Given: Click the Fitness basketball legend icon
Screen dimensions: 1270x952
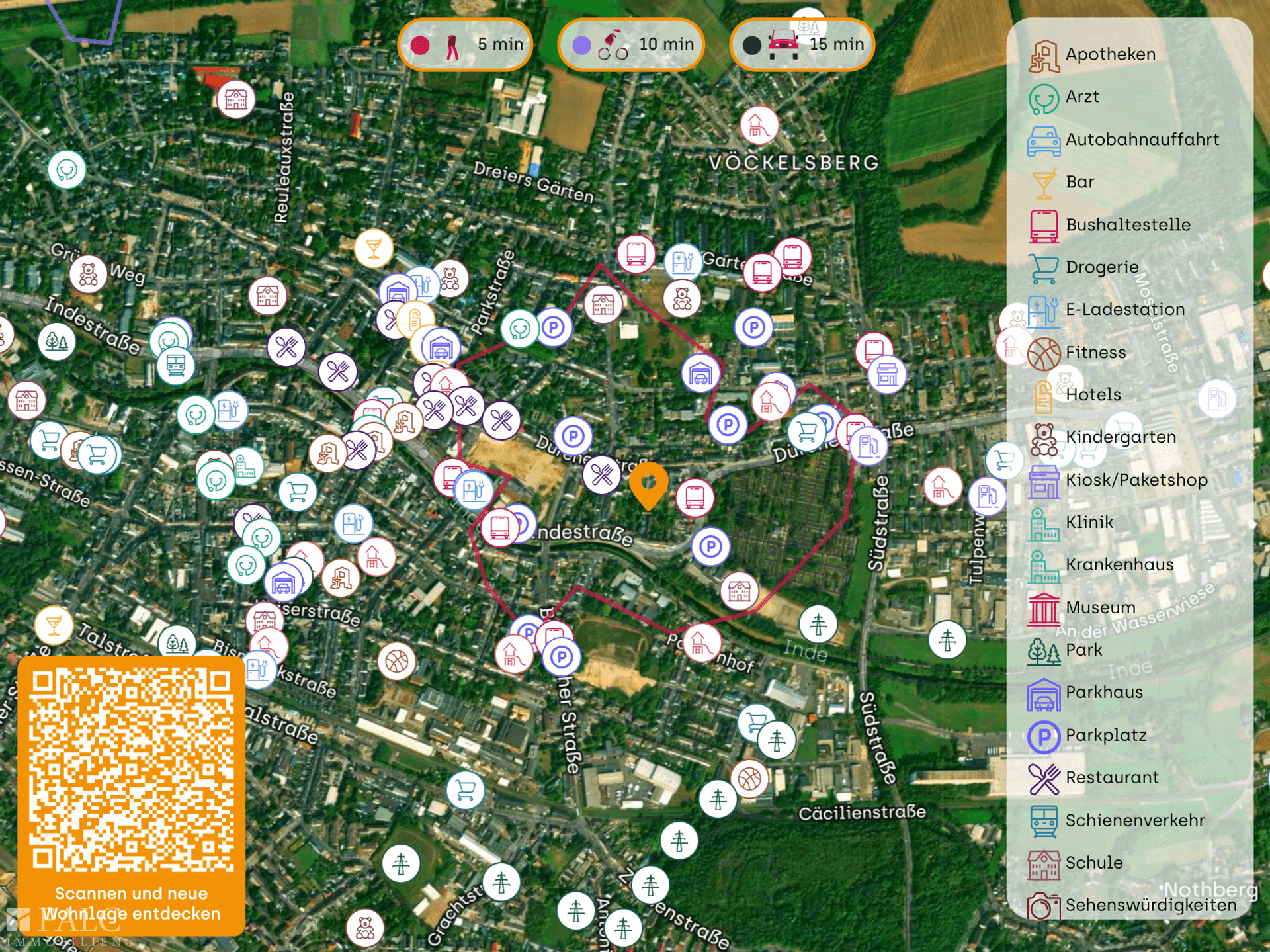Looking at the screenshot, I should 1044,354.
